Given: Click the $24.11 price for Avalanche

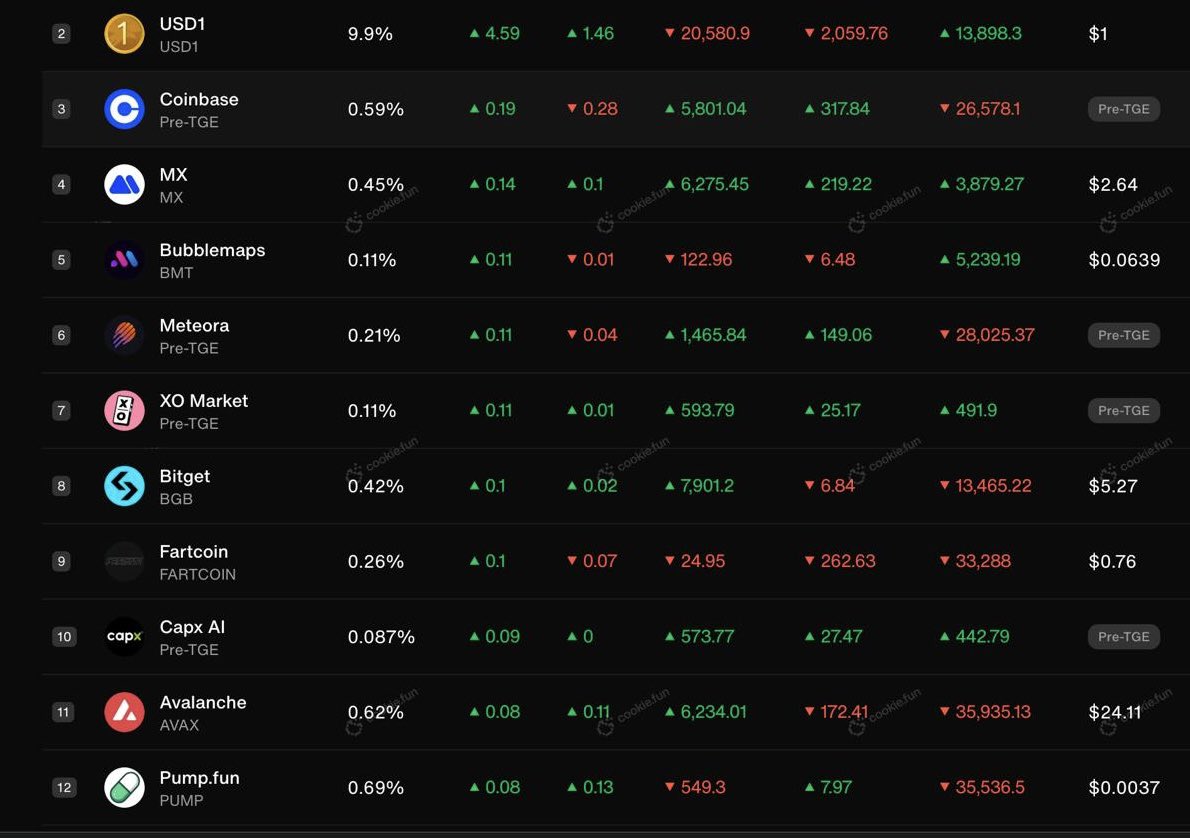Looking at the screenshot, I should (x=1115, y=712).
